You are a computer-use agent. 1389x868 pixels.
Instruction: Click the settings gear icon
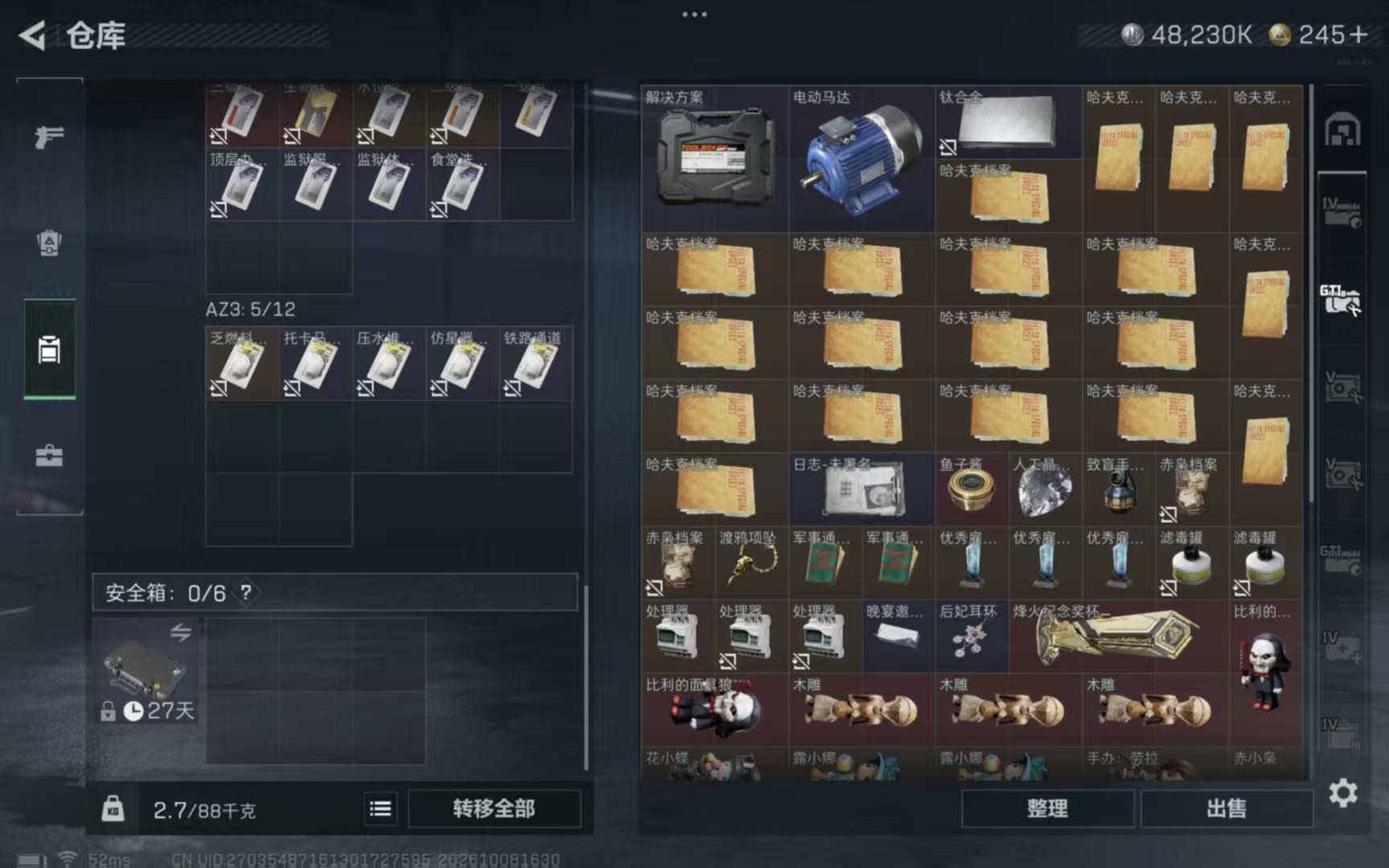coord(1342,793)
